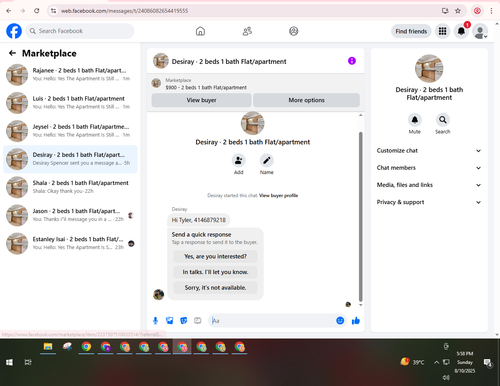Viewport: 500px width, 386px height.
Task: Choose a sticker icon
Action: [184, 321]
